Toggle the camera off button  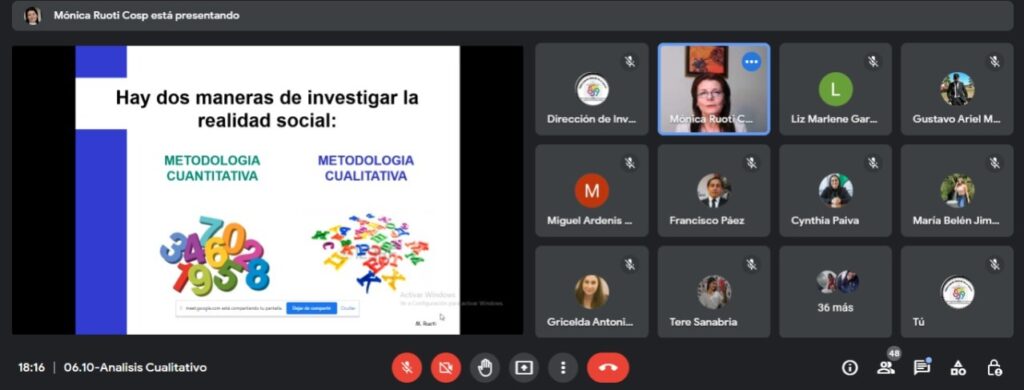tap(445, 368)
